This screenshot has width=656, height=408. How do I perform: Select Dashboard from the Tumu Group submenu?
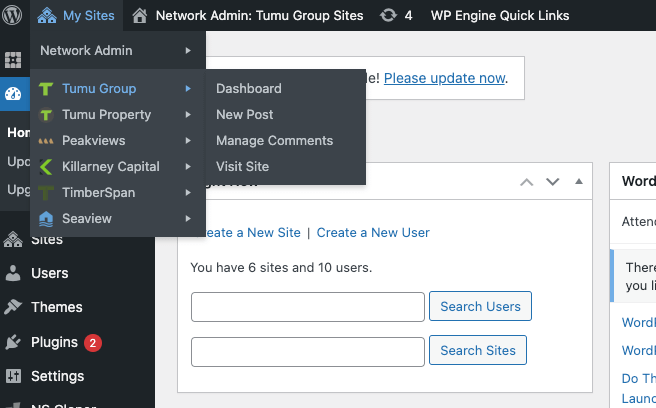click(248, 89)
